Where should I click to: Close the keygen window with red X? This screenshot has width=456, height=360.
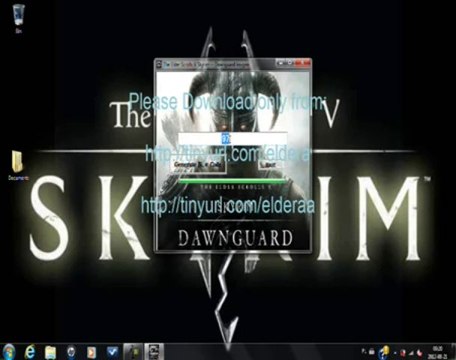(303, 62)
